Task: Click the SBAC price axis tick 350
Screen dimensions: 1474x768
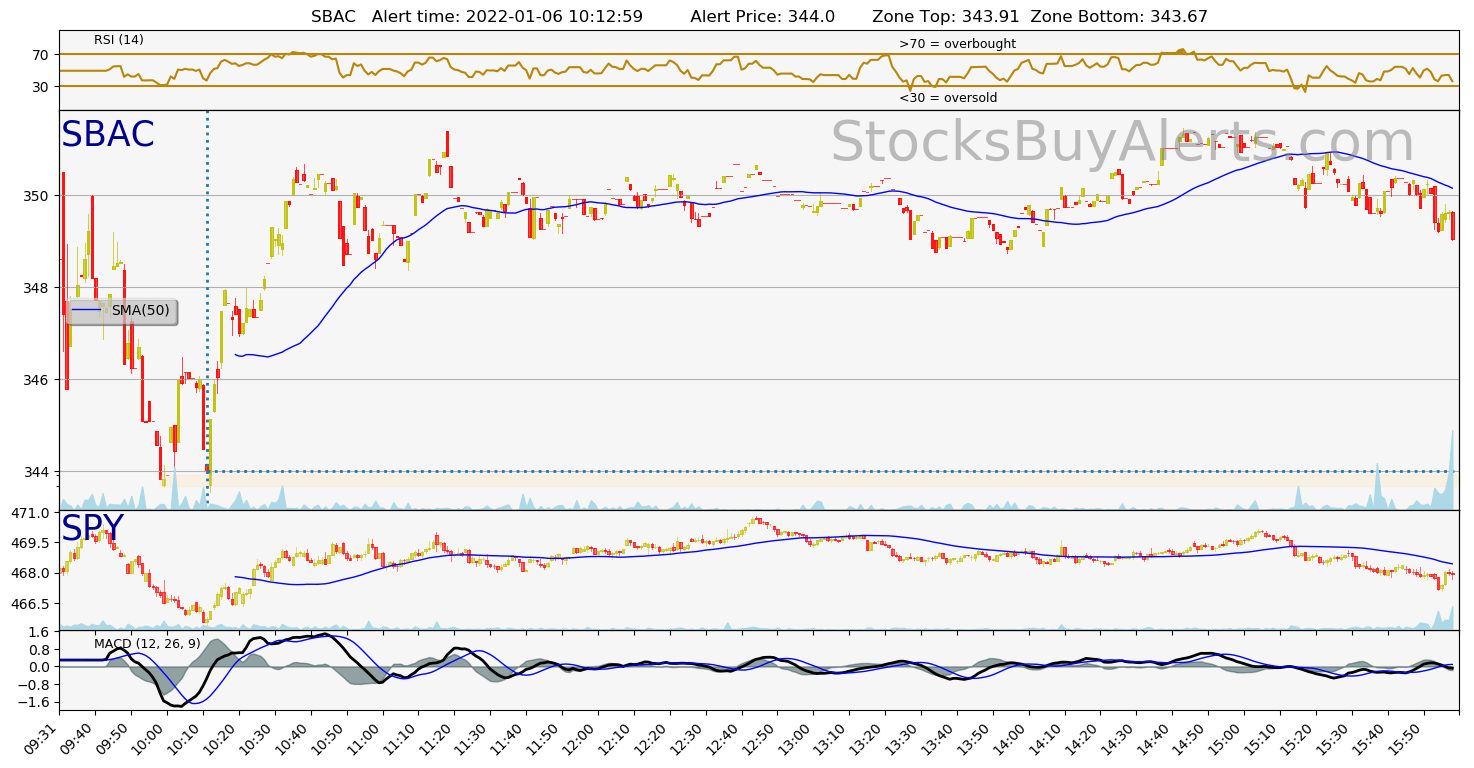Action: click(37, 196)
